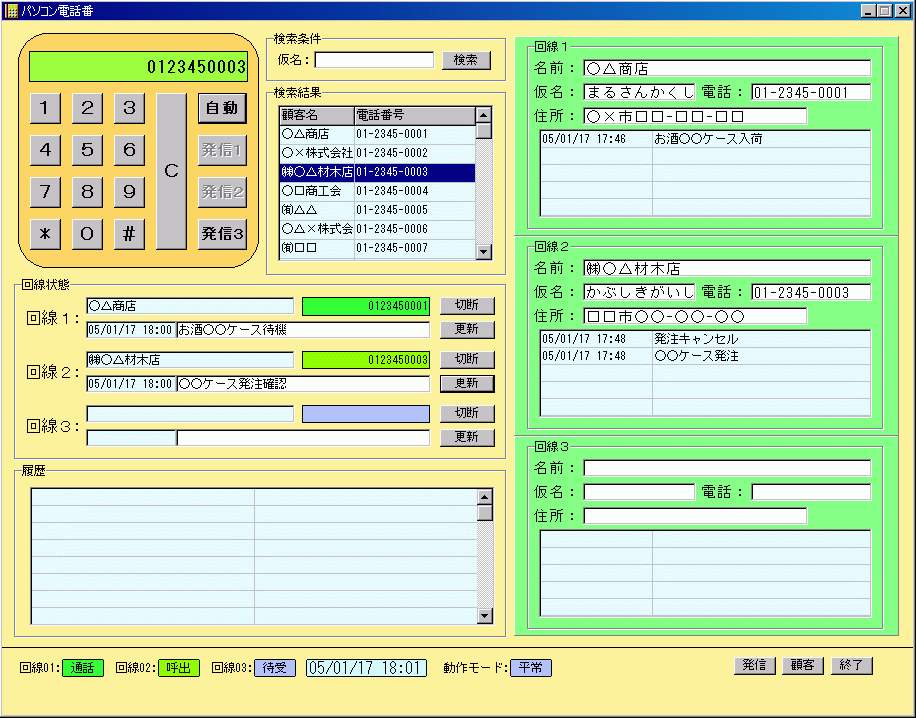
Task: Click the 回線1 panel 名前 field 〇△商店
Action: tap(727, 68)
